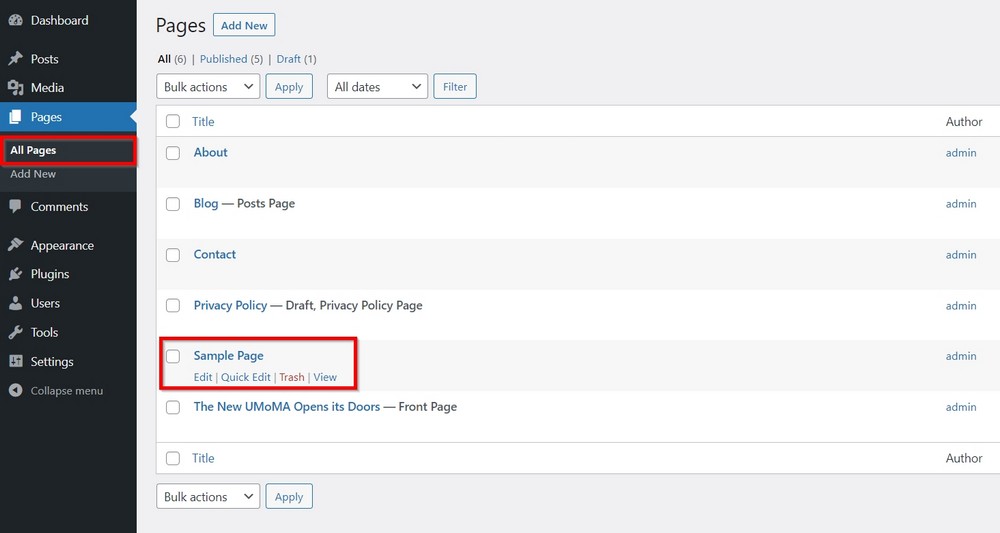Screen dimensions: 1000x533
Task: Open the Appearance menu
Action: 62,245
